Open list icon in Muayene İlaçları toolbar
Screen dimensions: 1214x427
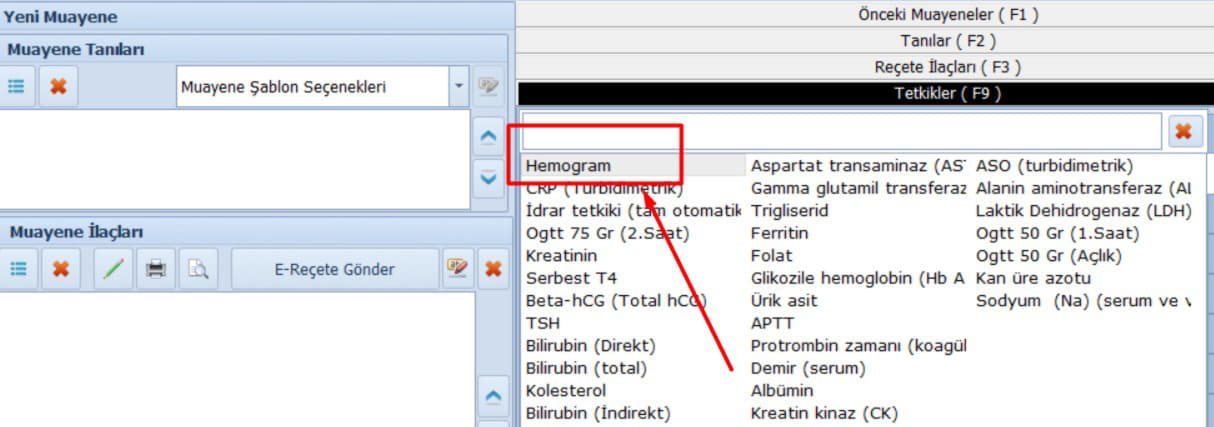tap(18, 269)
